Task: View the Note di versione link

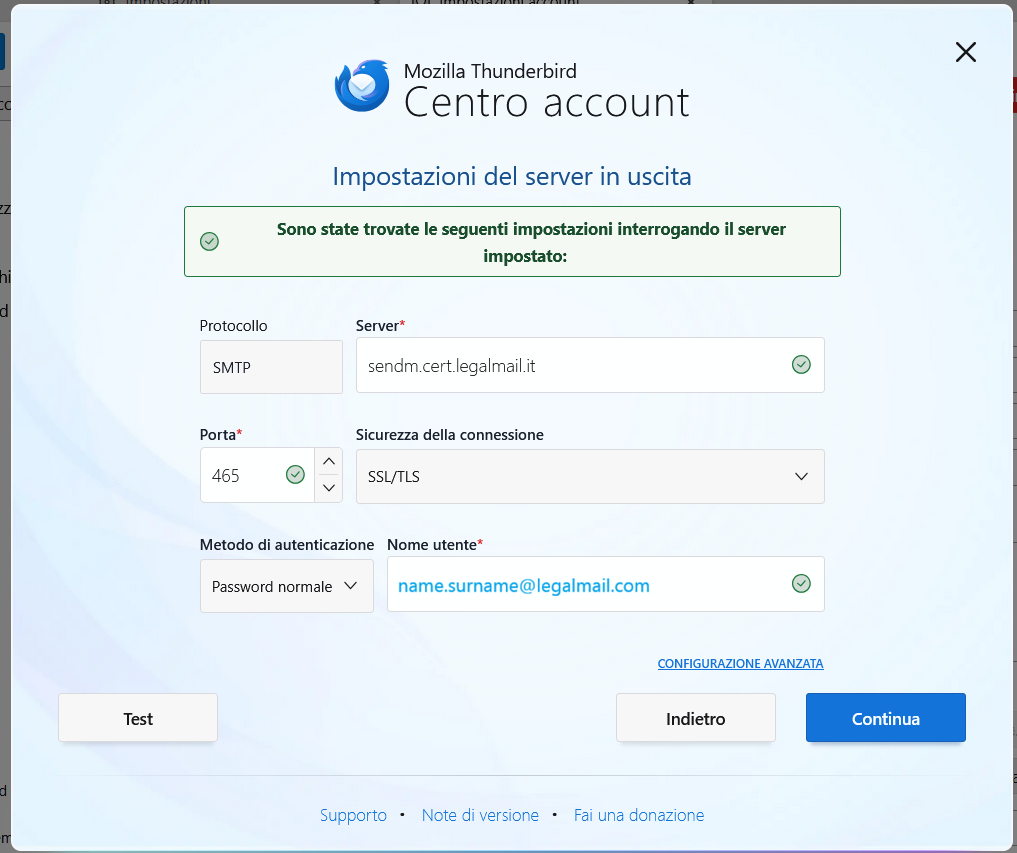Action: [x=480, y=815]
